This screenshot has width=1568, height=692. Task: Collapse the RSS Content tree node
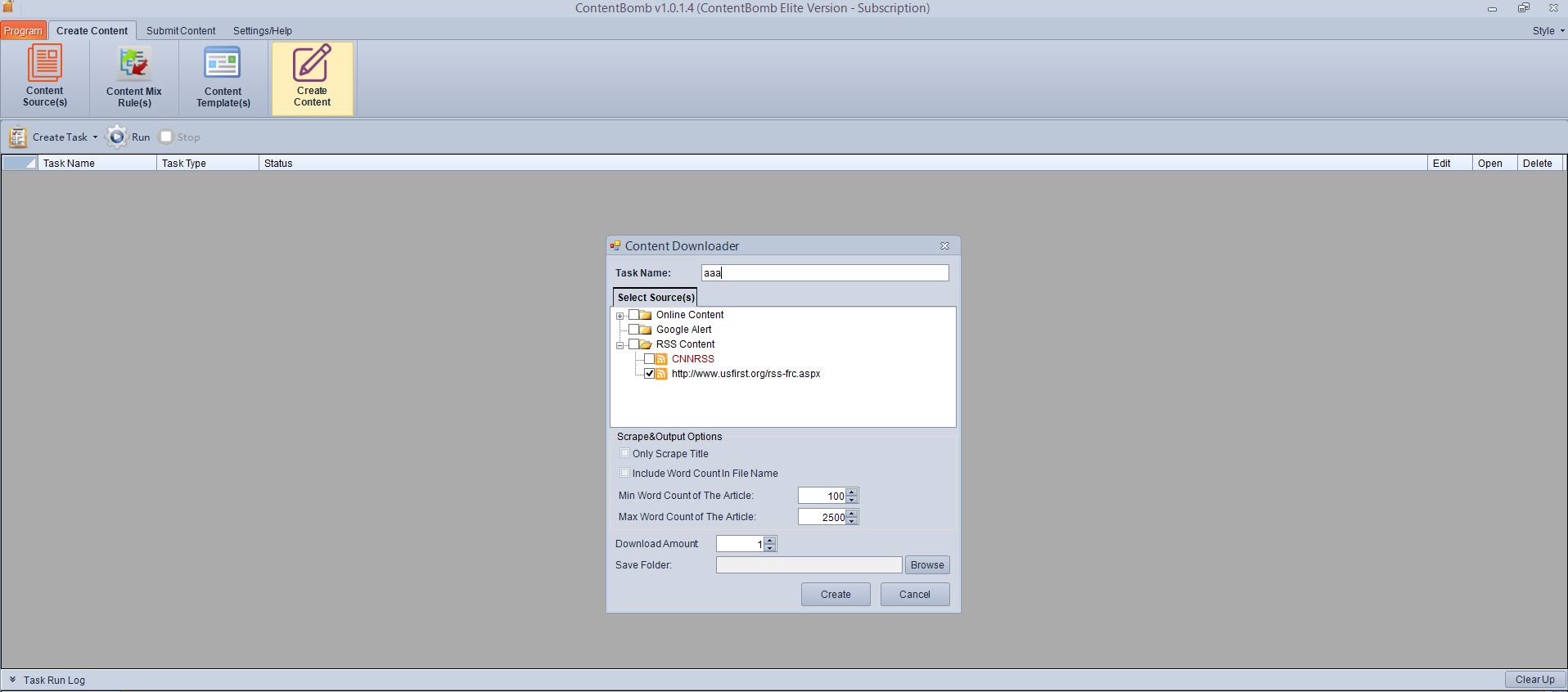pos(620,345)
